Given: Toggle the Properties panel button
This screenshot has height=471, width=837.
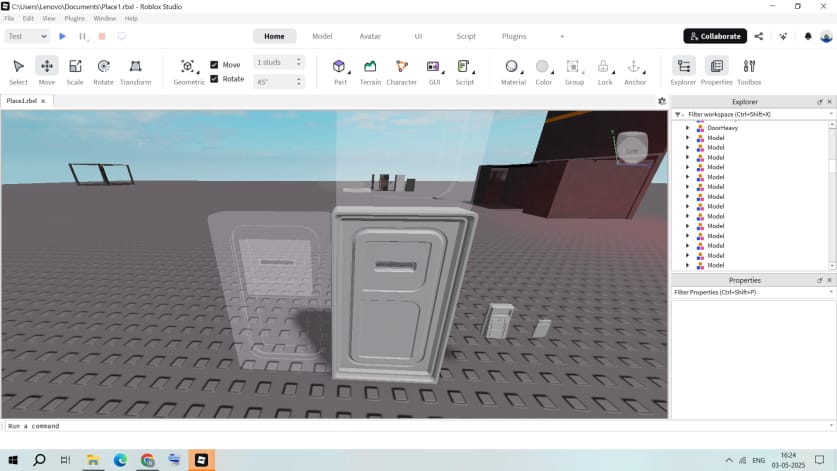Looking at the screenshot, I should tap(716, 71).
